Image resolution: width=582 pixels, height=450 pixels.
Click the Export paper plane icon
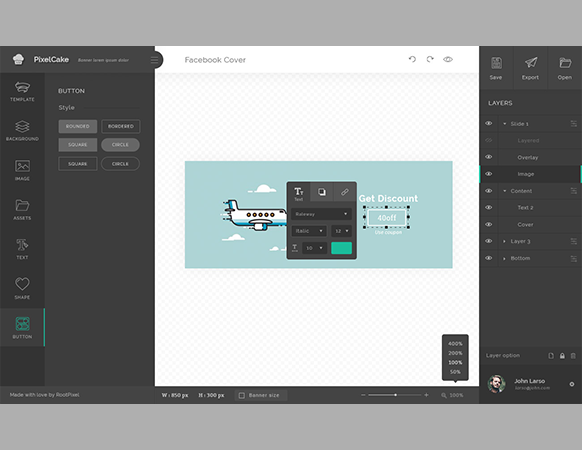531,62
